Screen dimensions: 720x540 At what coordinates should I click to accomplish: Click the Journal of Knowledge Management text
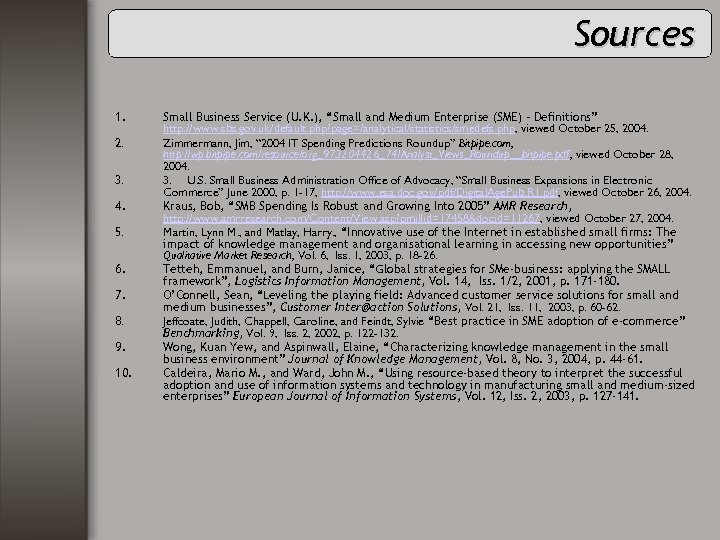click(382, 359)
